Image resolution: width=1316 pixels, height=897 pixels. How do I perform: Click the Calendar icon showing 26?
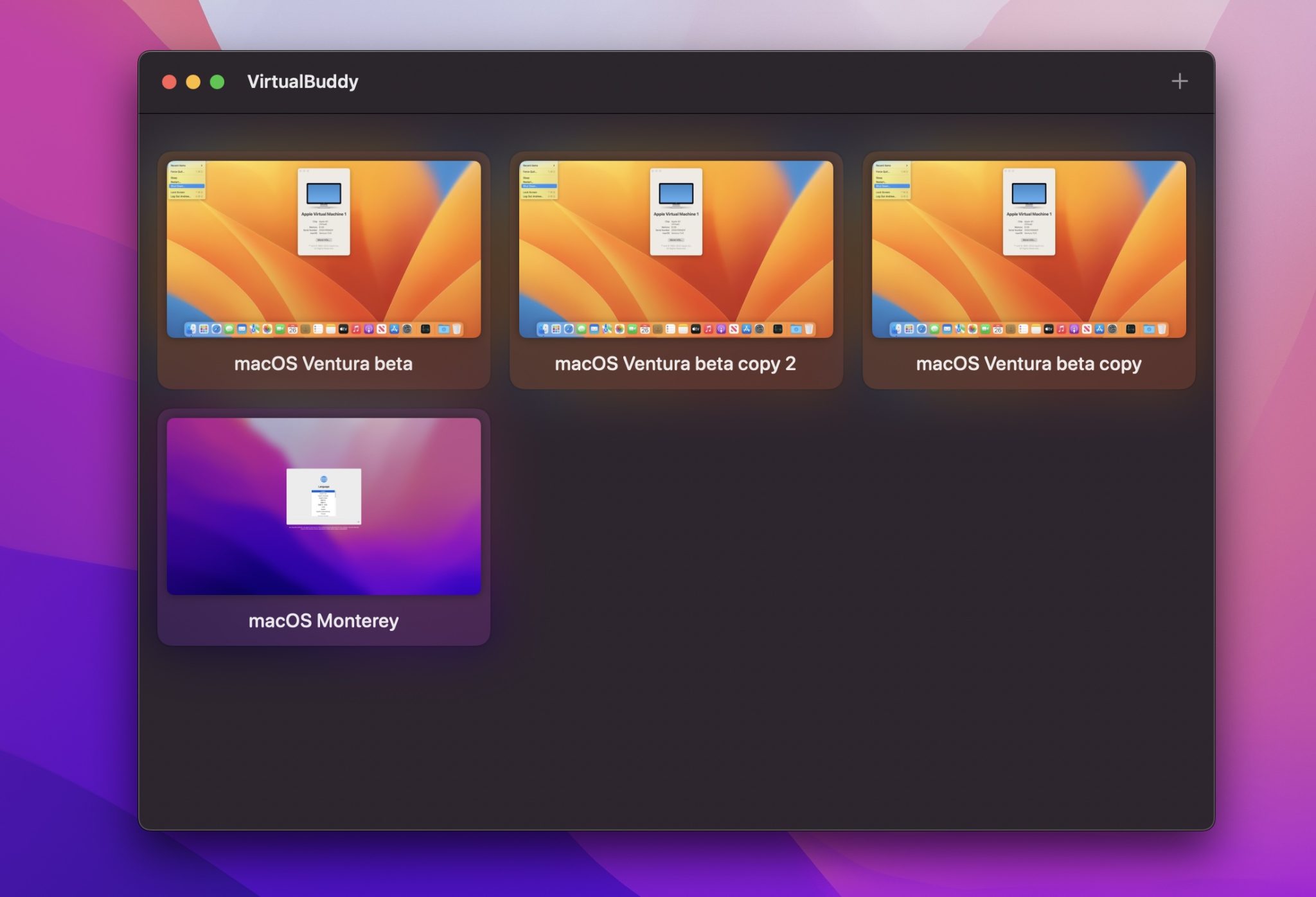pyautogui.click(x=293, y=329)
